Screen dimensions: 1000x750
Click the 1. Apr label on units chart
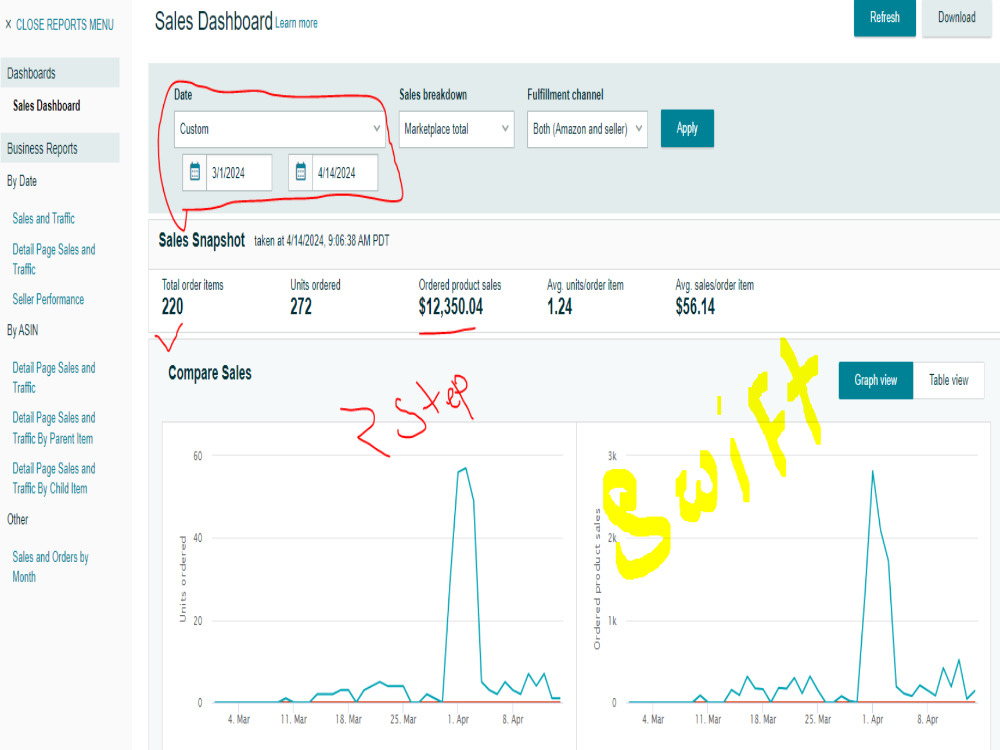[458, 719]
